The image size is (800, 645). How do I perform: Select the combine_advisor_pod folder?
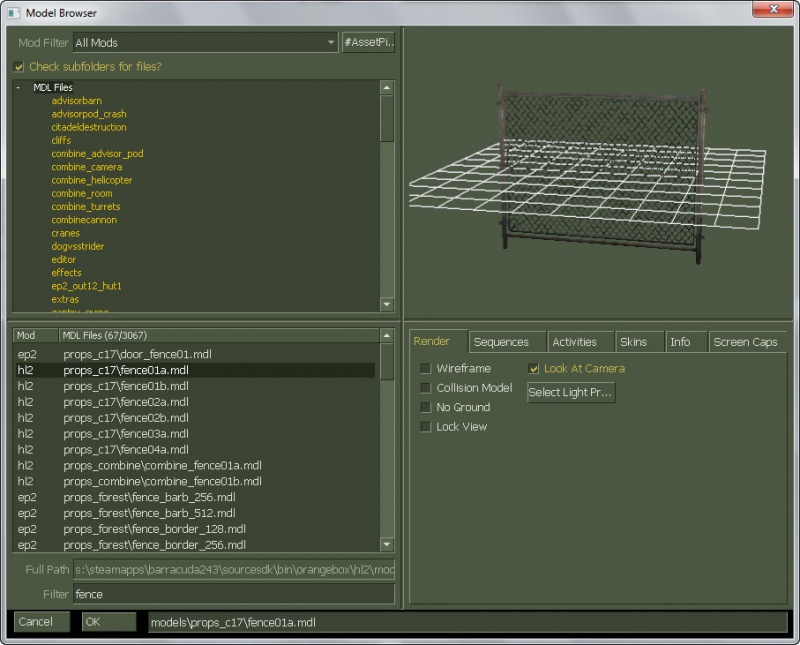pyautogui.click(x=97, y=154)
